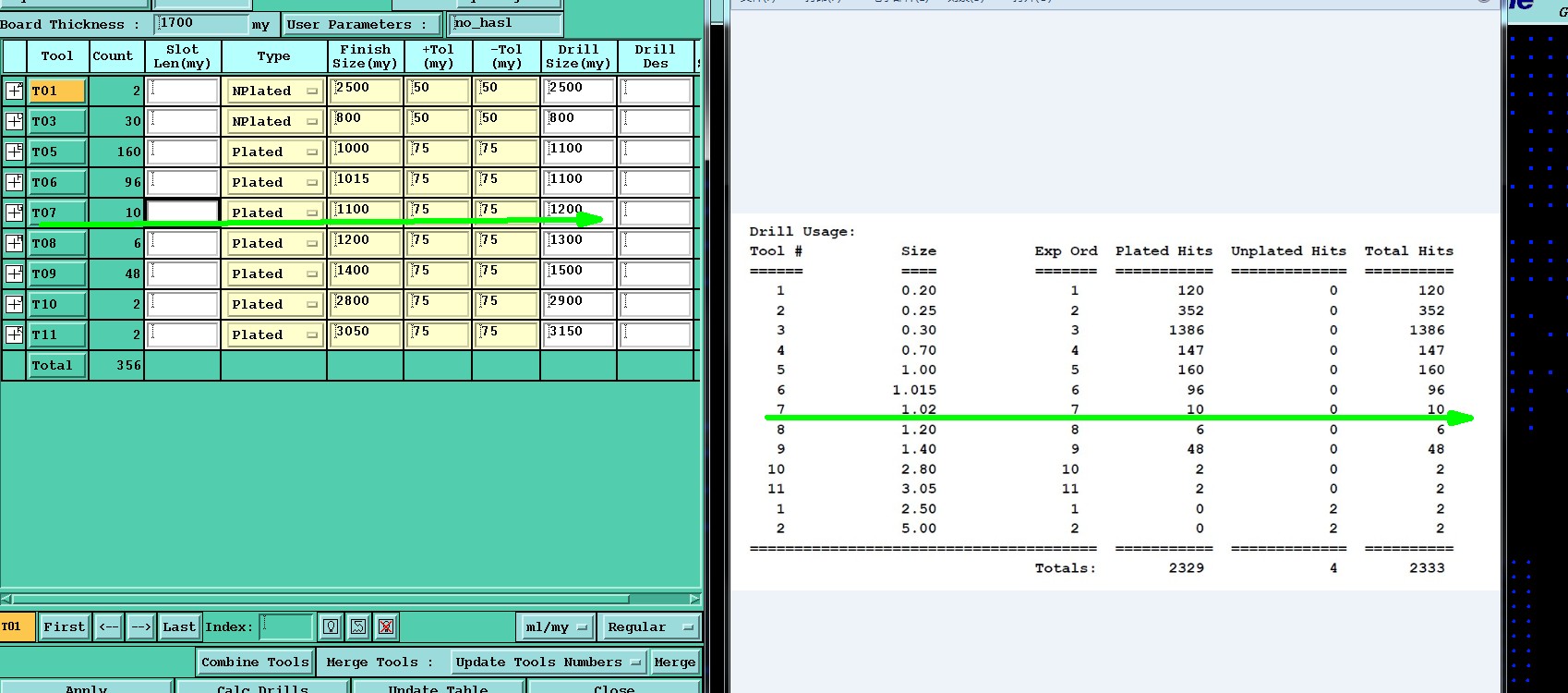Click the T07 Drill Size field
The height and width of the screenshot is (693, 1568).
[579, 213]
